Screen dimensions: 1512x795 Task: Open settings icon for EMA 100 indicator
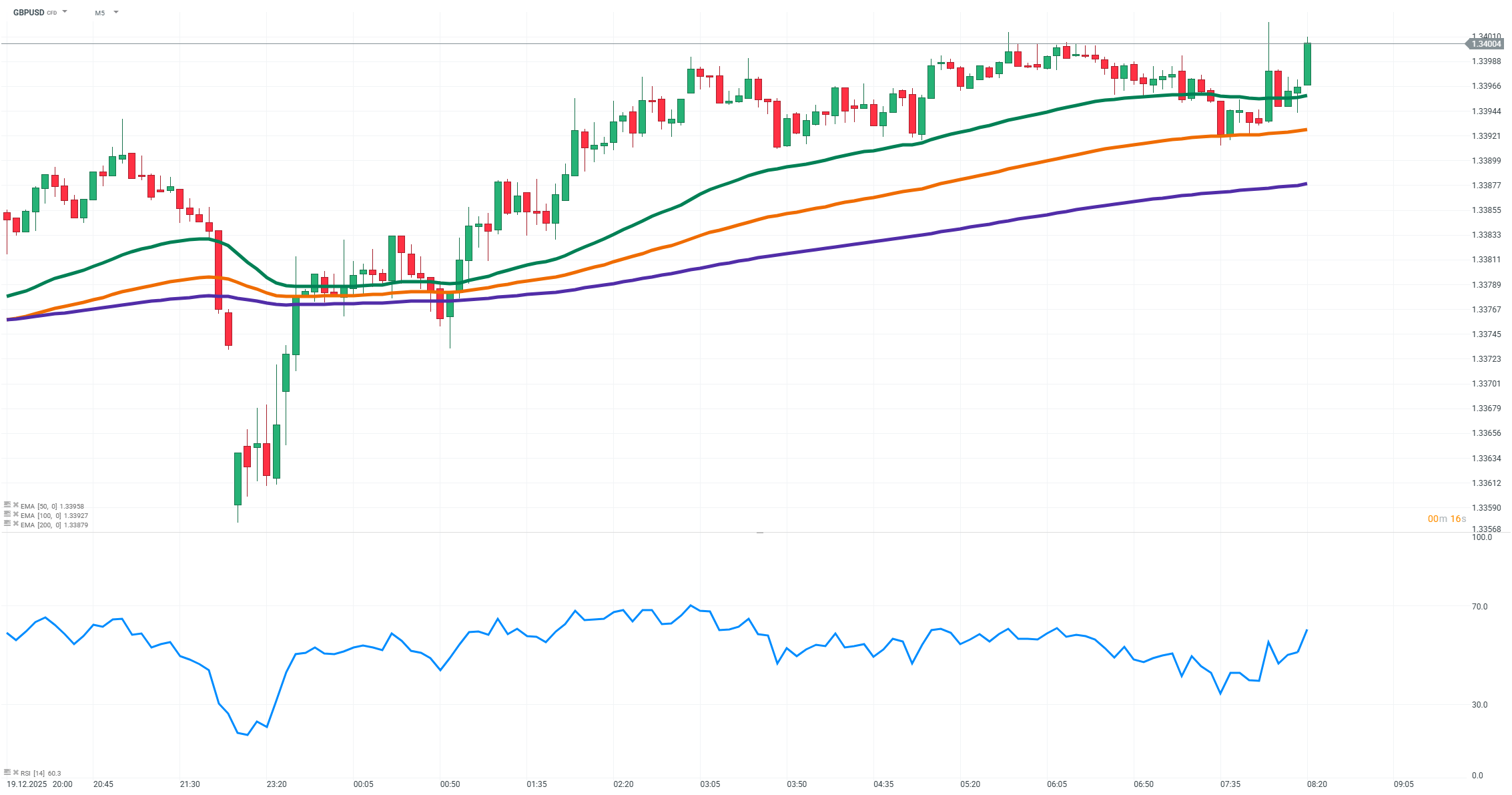click(x=7, y=515)
